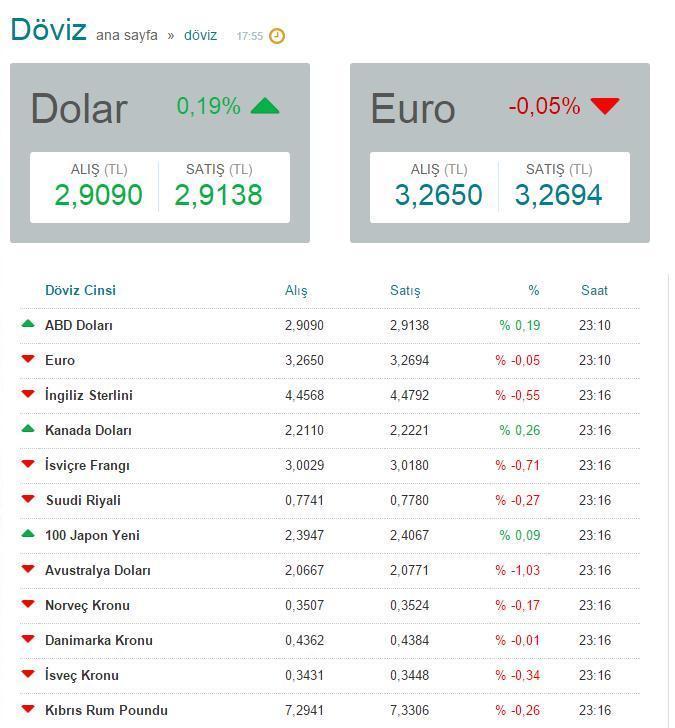Viewport: 675px width, 728px height.
Task: Click green up arrow beside ABD Doları
Action: point(28,324)
